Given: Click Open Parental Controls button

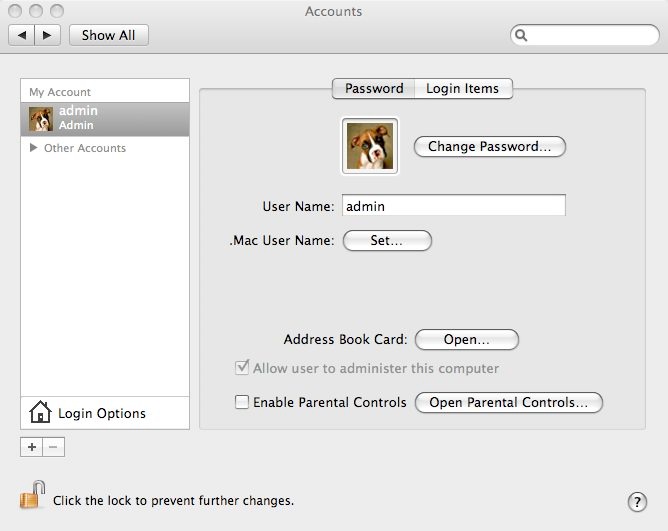Looking at the screenshot, I should 509,403.
